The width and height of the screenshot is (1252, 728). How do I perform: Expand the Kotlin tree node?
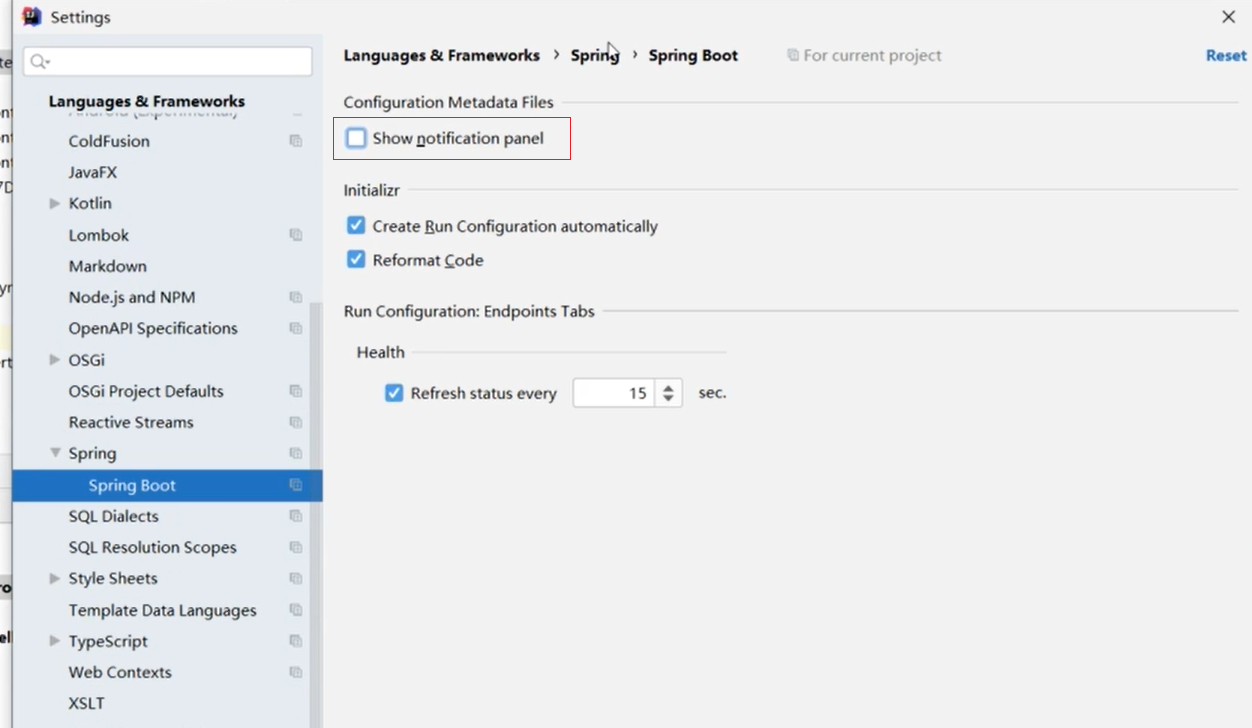tap(55, 203)
